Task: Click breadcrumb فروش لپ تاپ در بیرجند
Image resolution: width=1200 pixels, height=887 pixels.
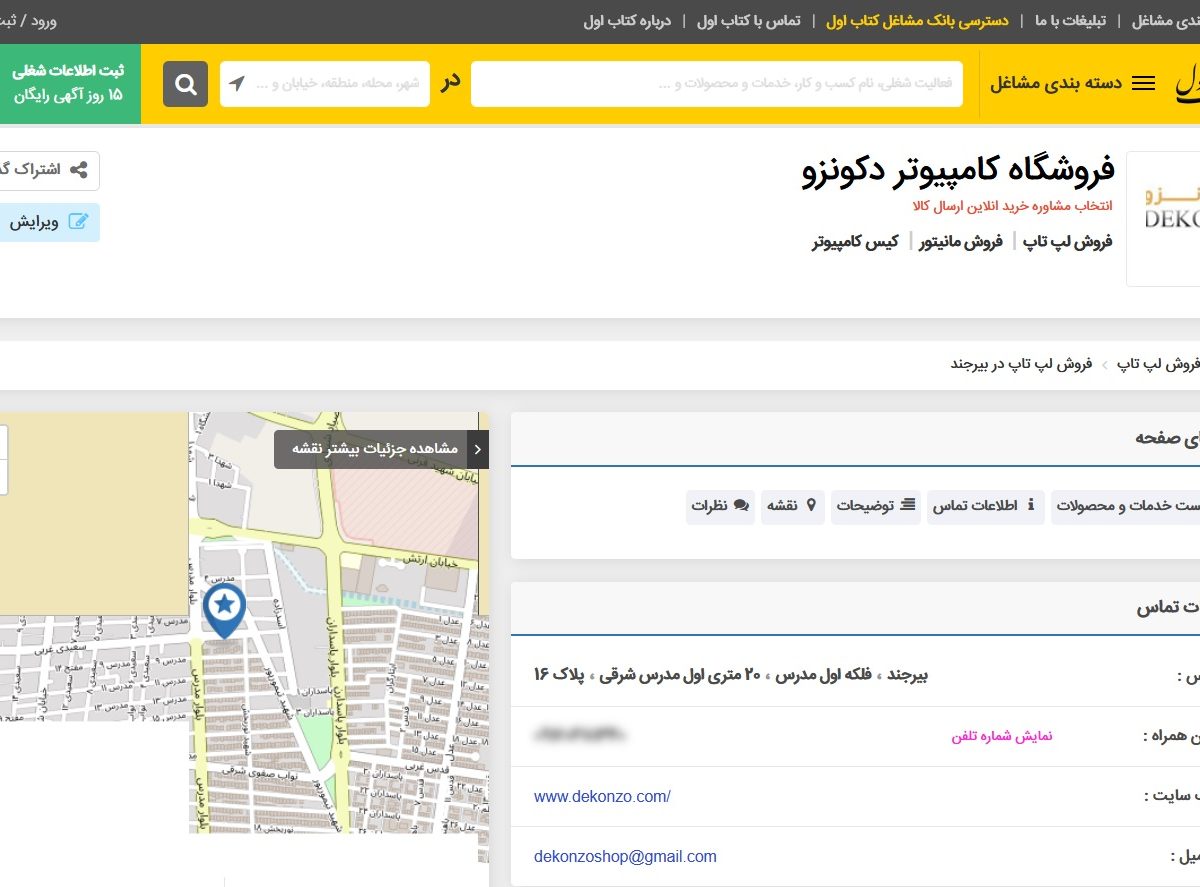Action: [x=1022, y=364]
